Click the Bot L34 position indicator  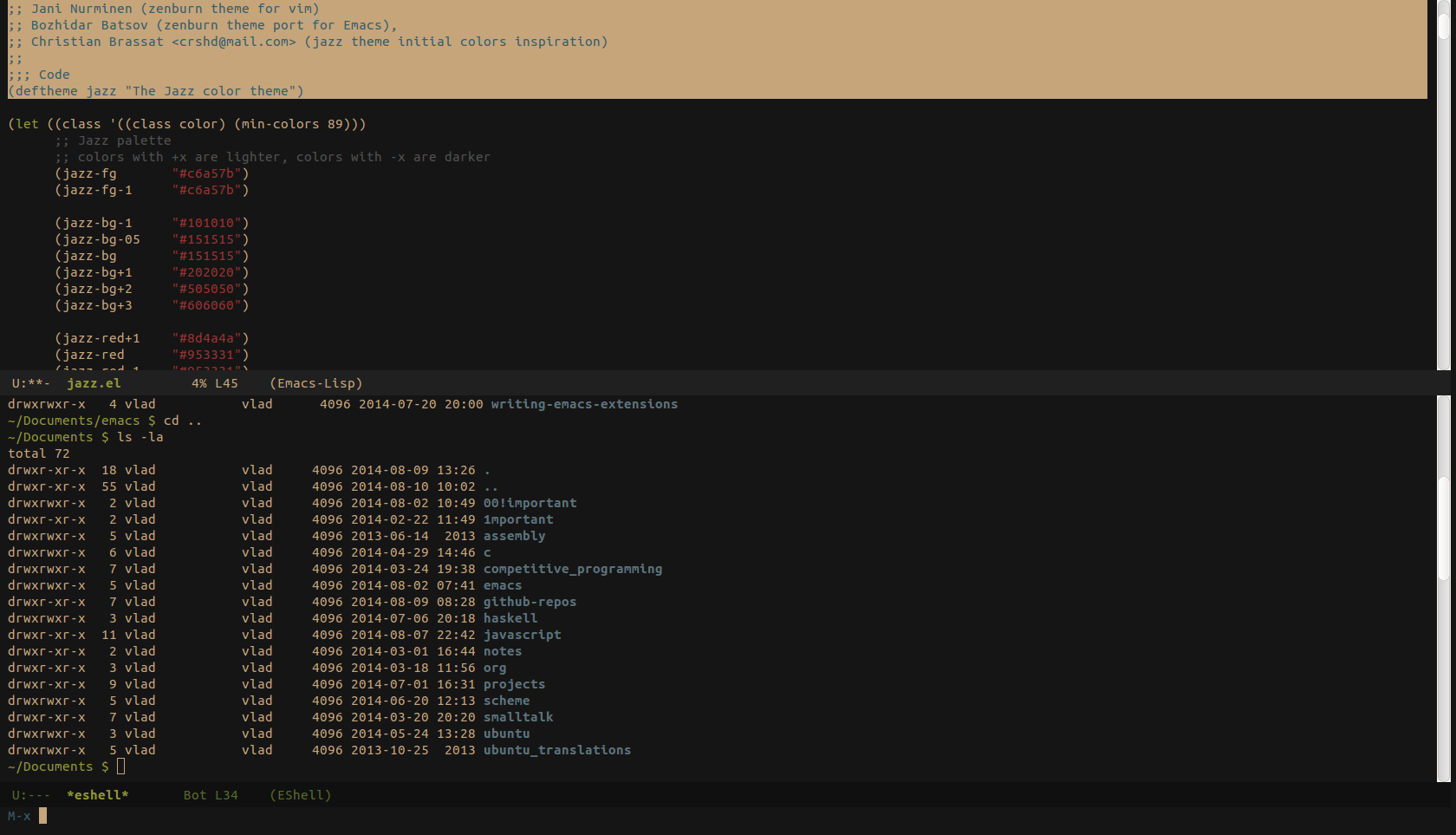pos(211,795)
